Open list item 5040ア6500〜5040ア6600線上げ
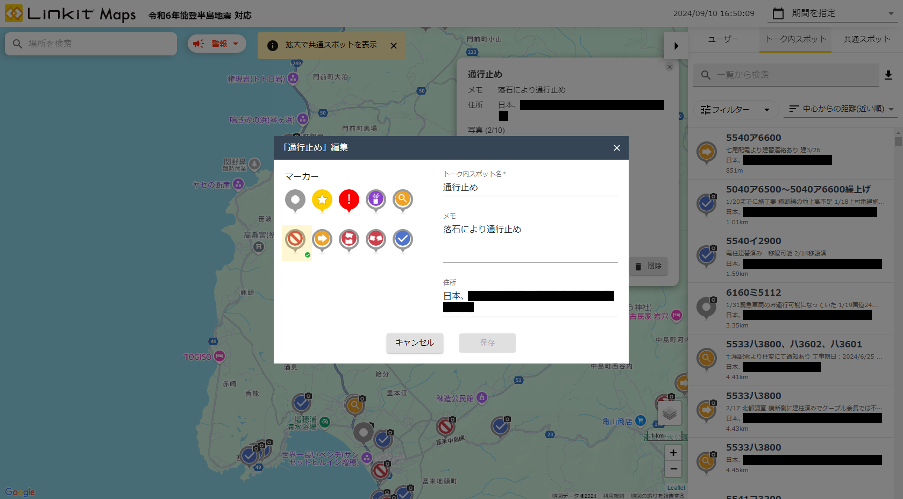903x499 pixels. (792, 205)
